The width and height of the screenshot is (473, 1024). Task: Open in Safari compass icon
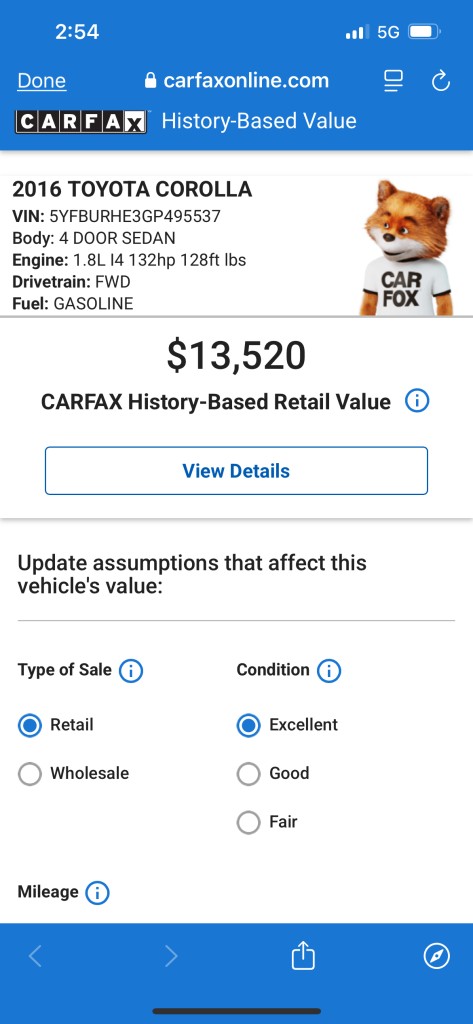pos(436,957)
